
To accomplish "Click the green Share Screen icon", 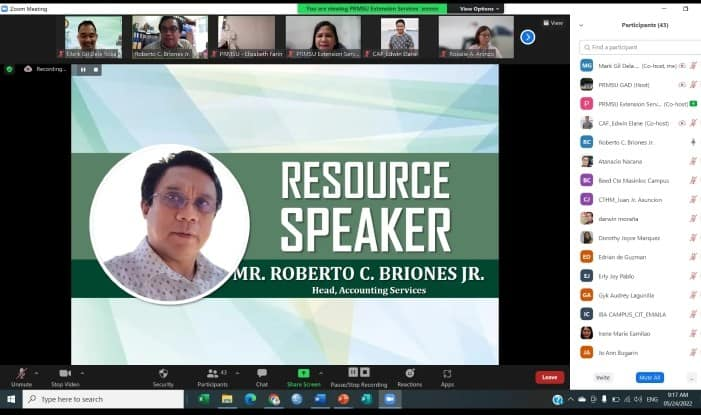I will pyautogui.click(x=304, y=373).
